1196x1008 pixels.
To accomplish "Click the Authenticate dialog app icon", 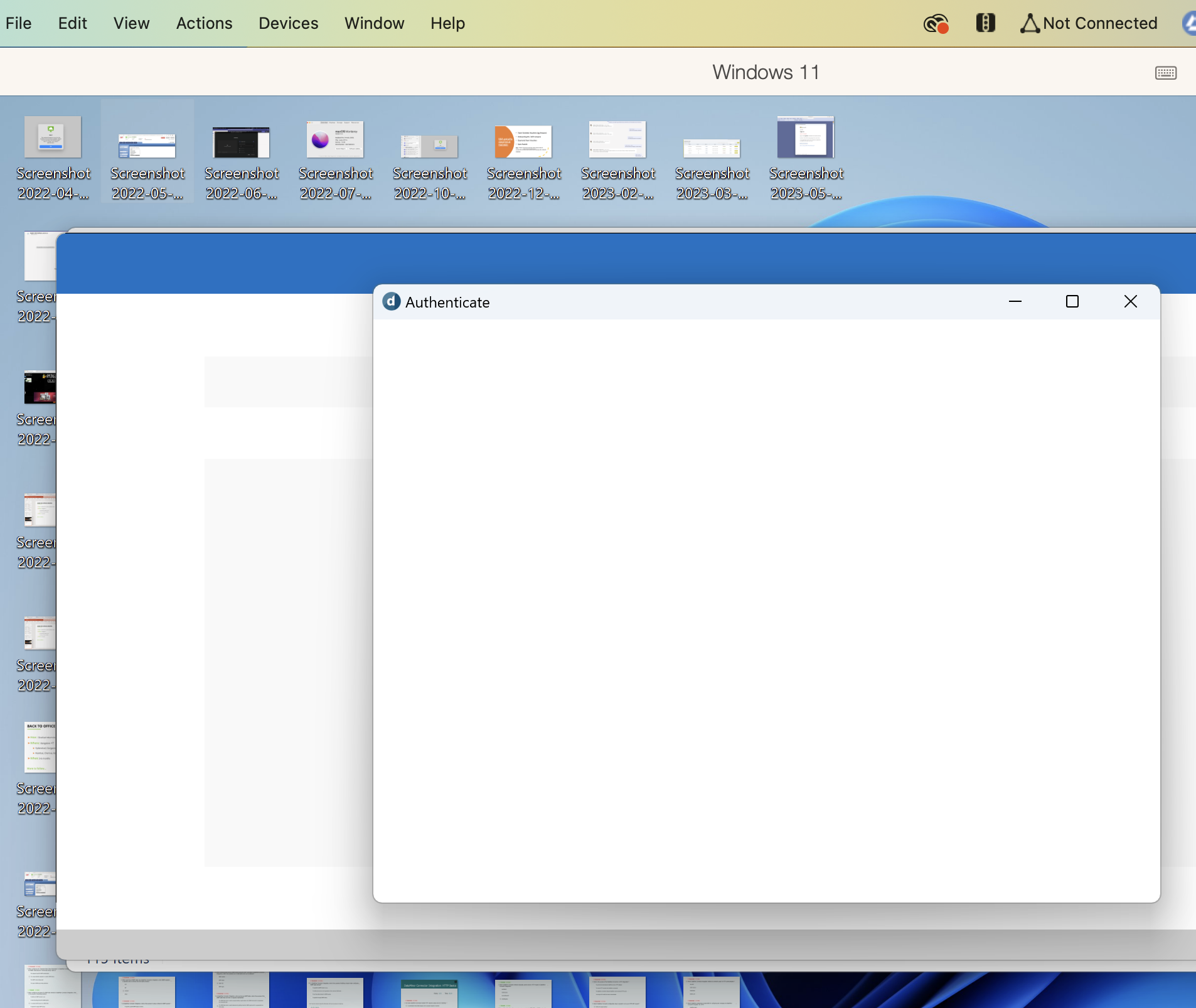I will tap(392, 302).
